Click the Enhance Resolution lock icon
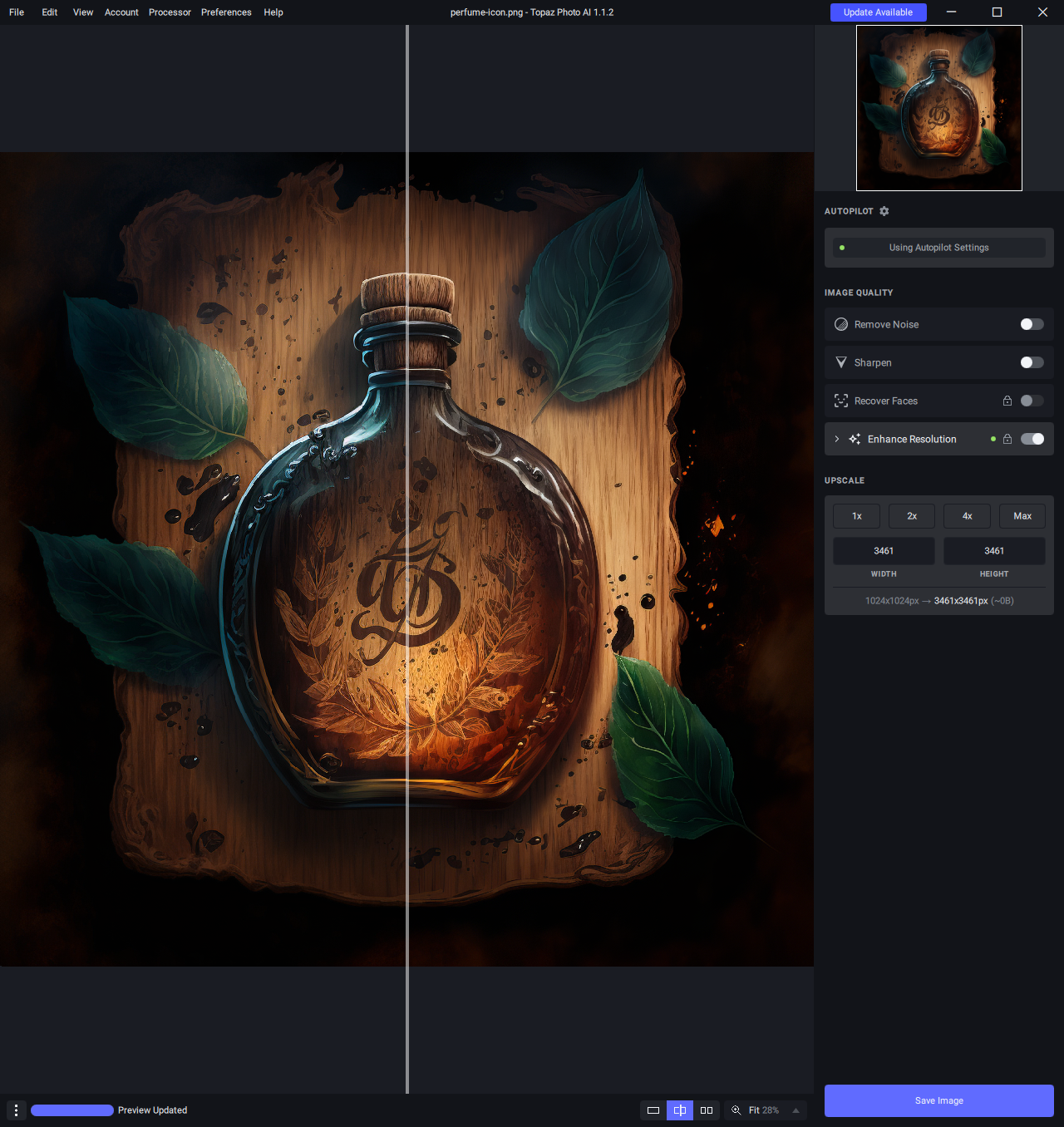Screen dimensions: 1064x1127 tap(1007, 439)
